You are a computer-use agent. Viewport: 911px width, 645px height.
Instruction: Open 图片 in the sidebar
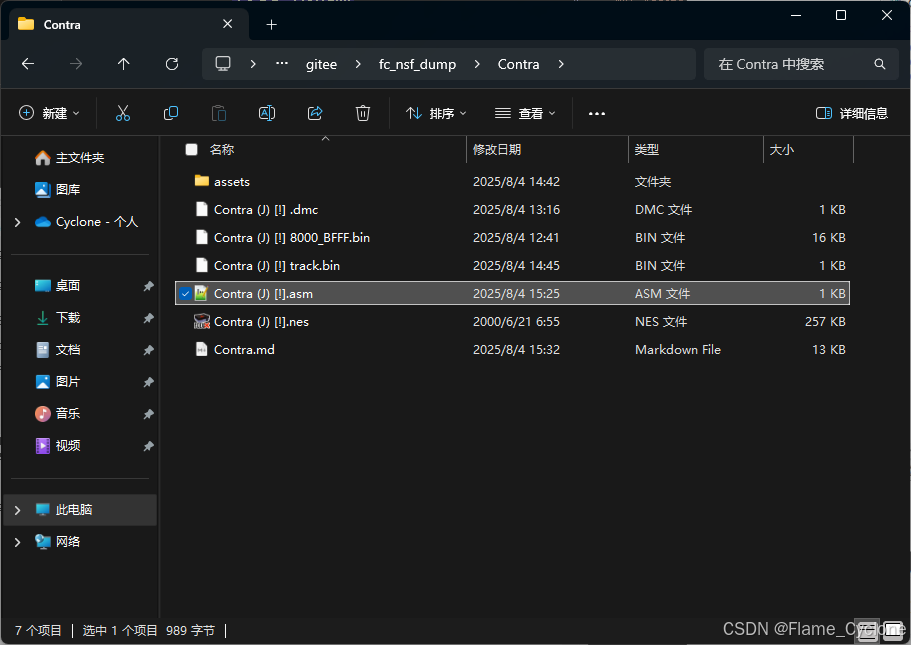coord(58,382)
